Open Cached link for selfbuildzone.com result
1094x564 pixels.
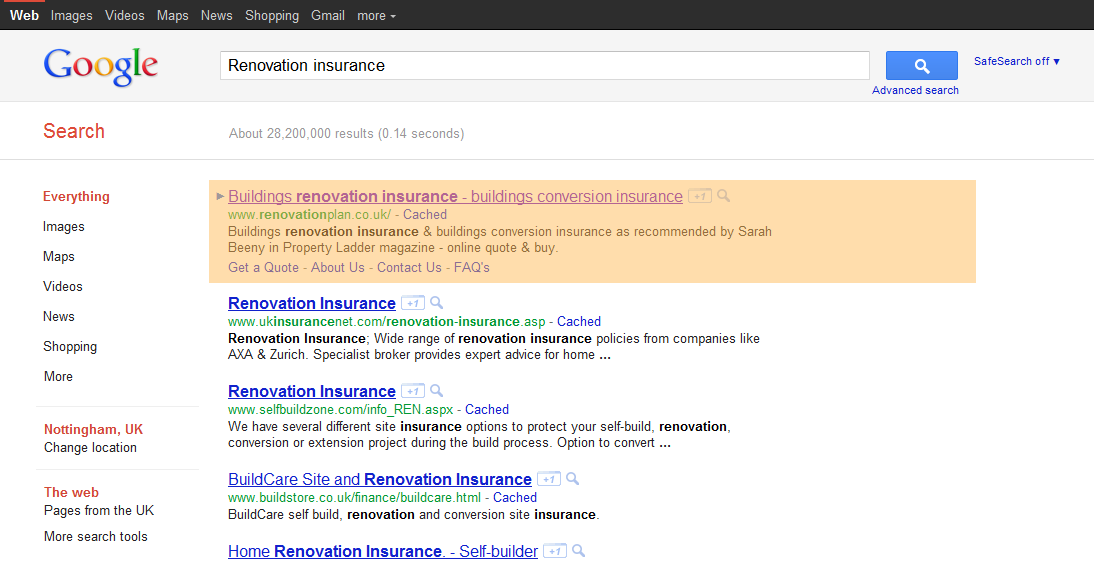click(x=487, y=410)
